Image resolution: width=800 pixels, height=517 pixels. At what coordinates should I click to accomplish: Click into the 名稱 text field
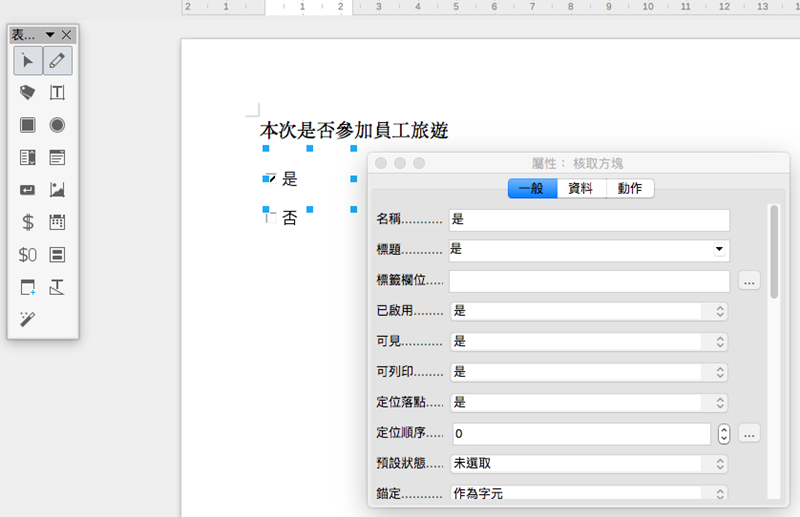coord(589,219)
